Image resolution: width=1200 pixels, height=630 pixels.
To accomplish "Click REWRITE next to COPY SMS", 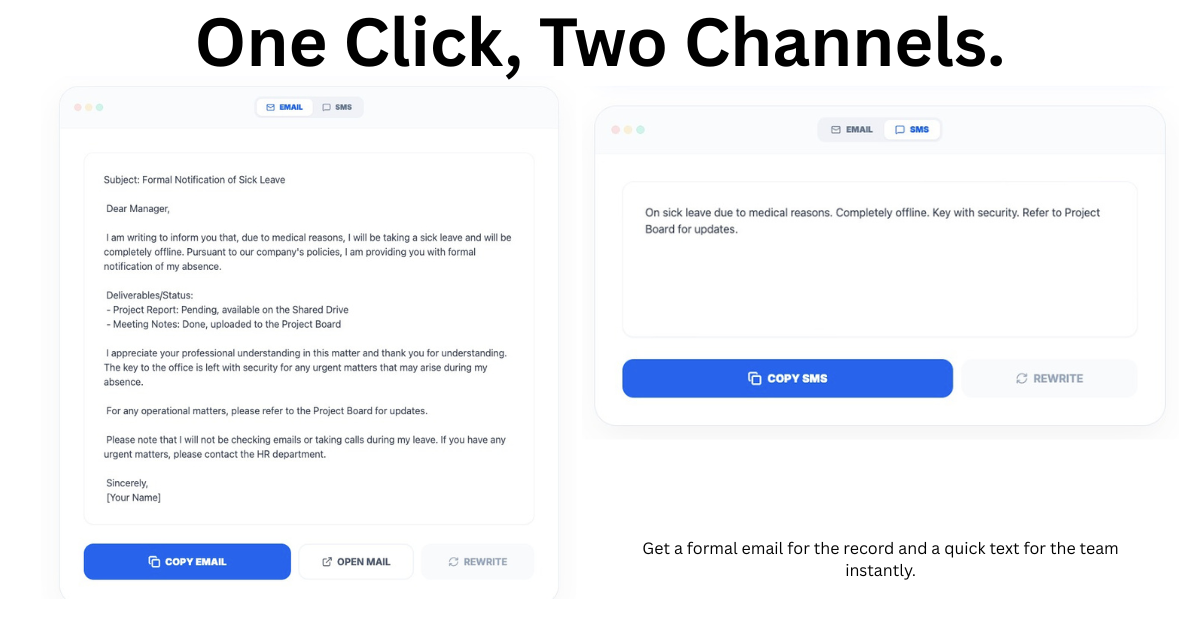I will (x=1049, y=379).
